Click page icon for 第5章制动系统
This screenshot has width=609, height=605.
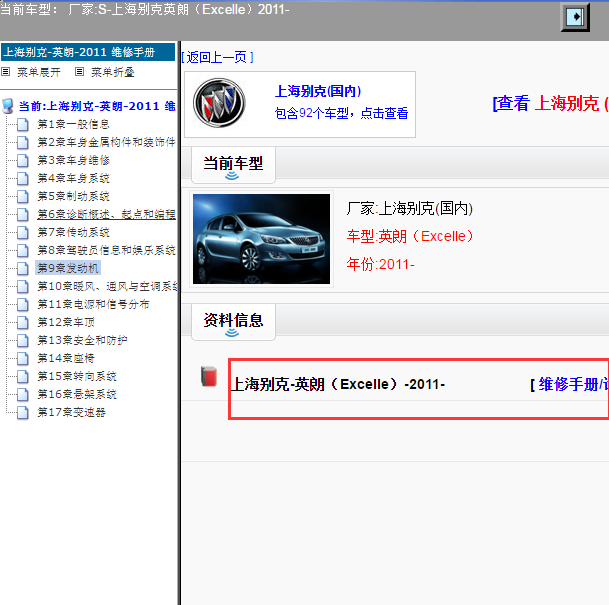23,196
